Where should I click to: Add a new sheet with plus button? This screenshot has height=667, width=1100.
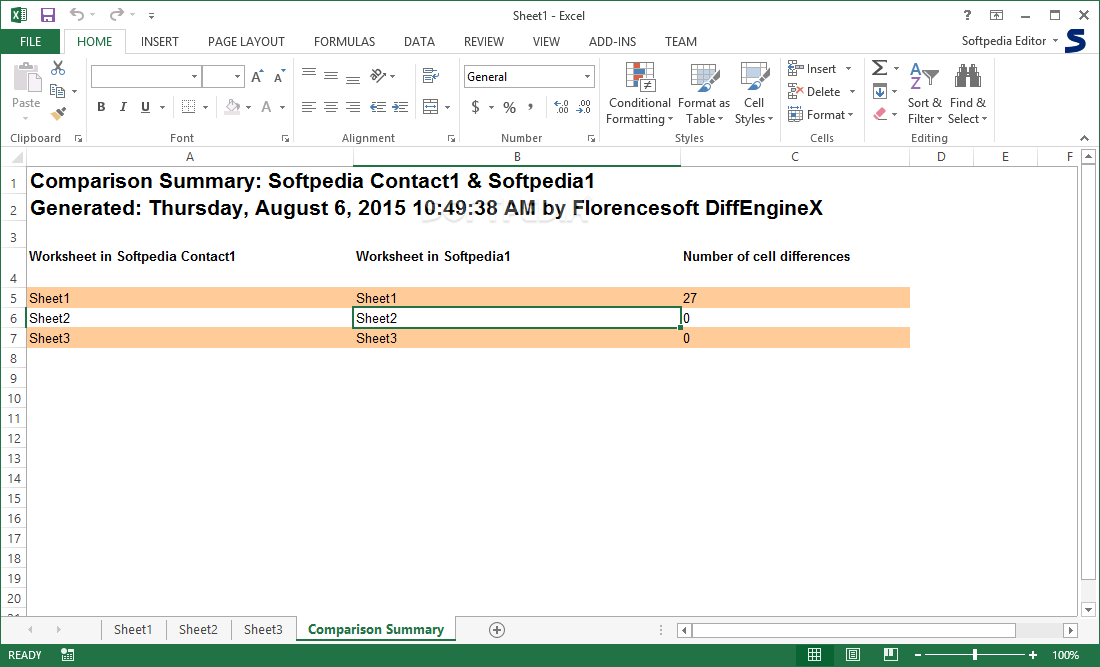(x=497, y=630)
